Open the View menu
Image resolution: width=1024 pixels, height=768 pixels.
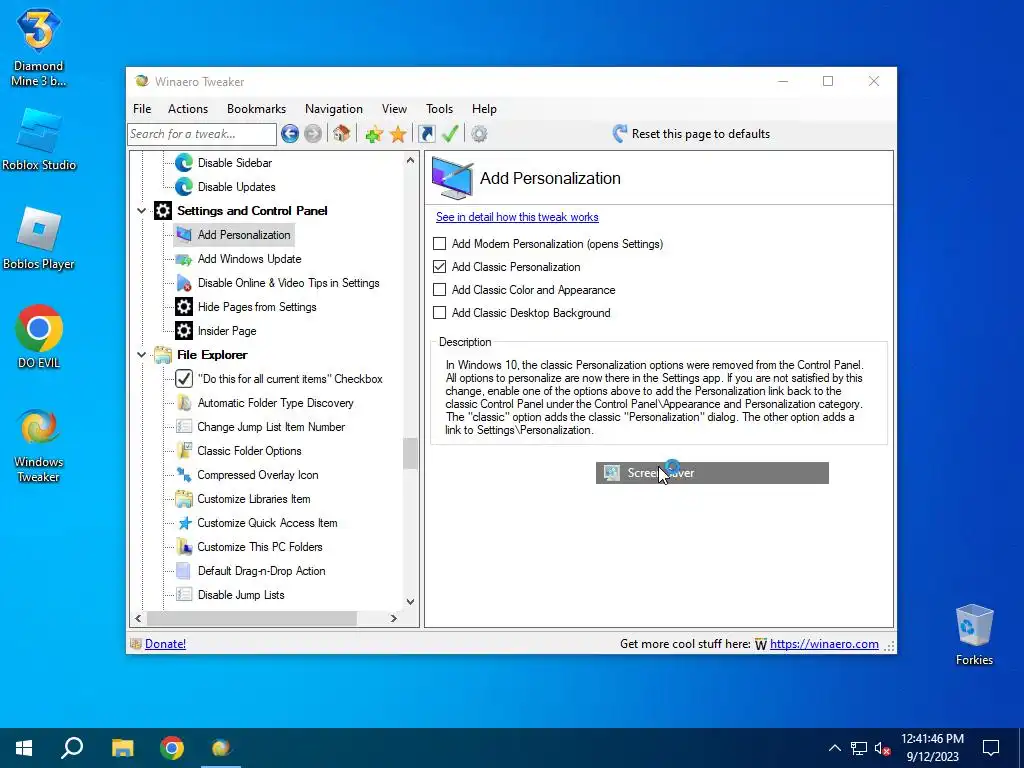[394, 109]
